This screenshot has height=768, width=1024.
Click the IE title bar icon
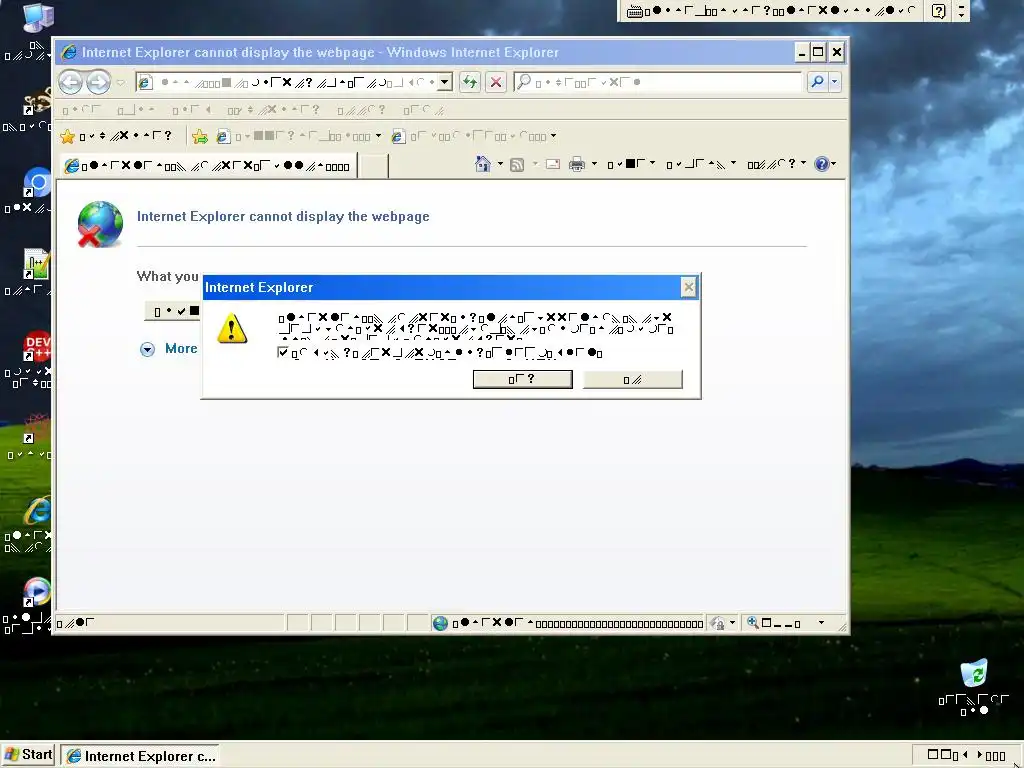pyautogui.click(x=69, y=52)
